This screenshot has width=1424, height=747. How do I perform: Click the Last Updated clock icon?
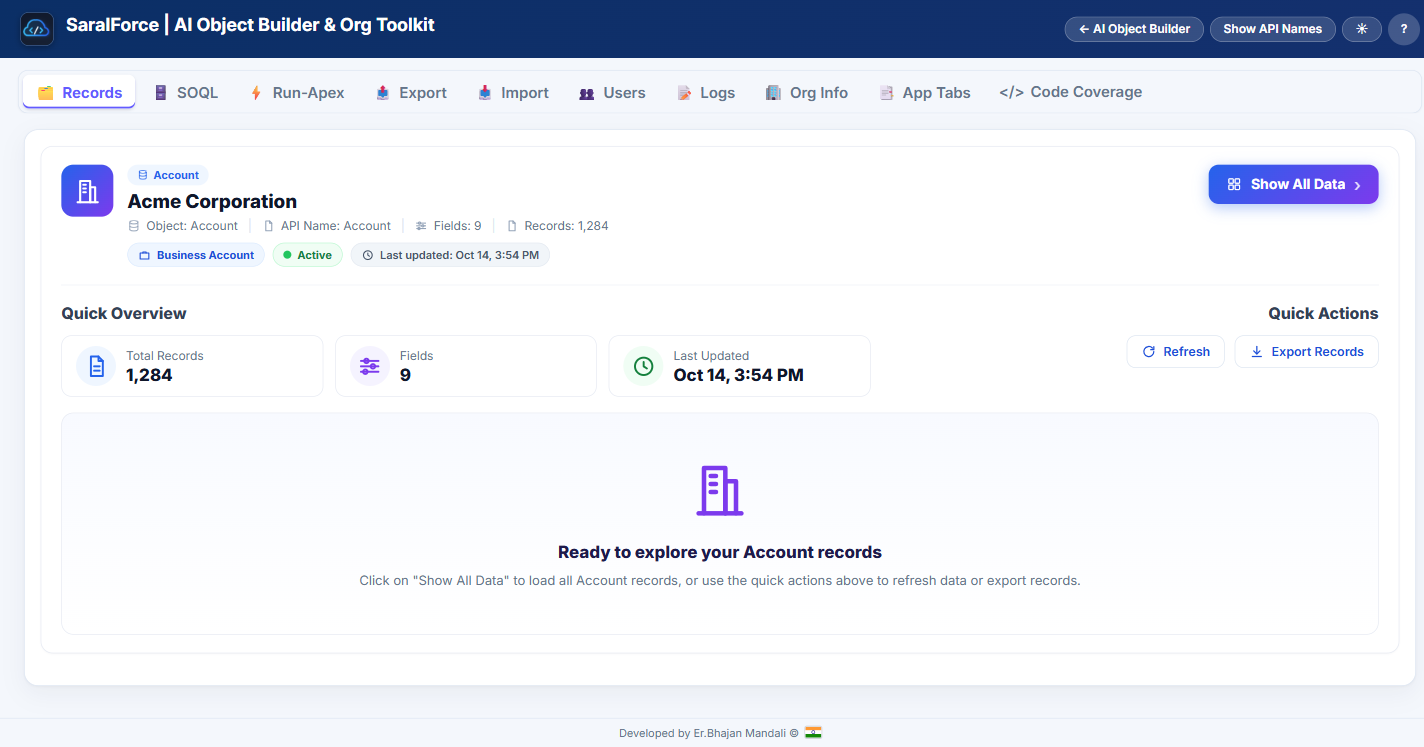pos(644,366)
